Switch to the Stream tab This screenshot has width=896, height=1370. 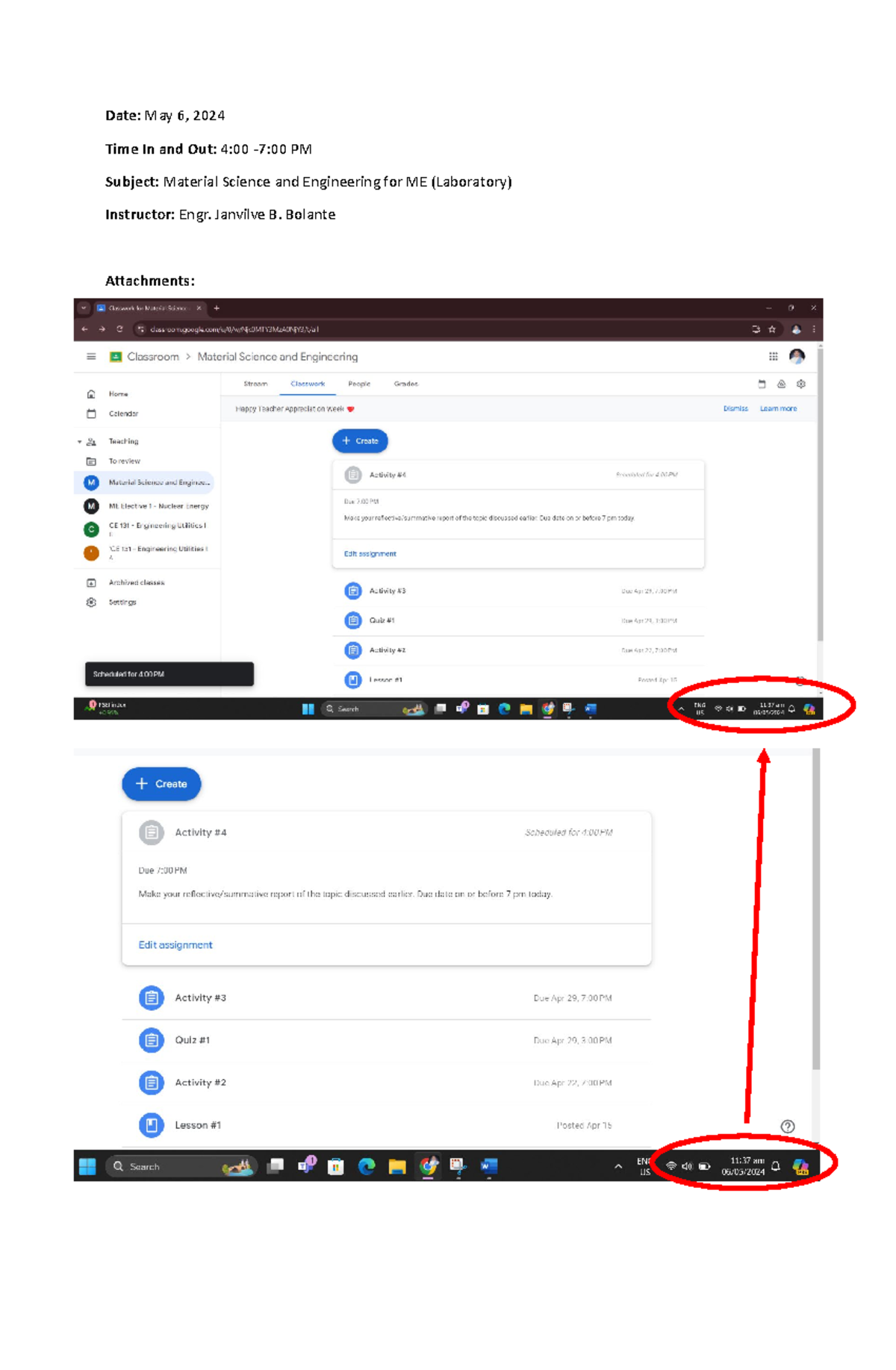tap(255, 384)
